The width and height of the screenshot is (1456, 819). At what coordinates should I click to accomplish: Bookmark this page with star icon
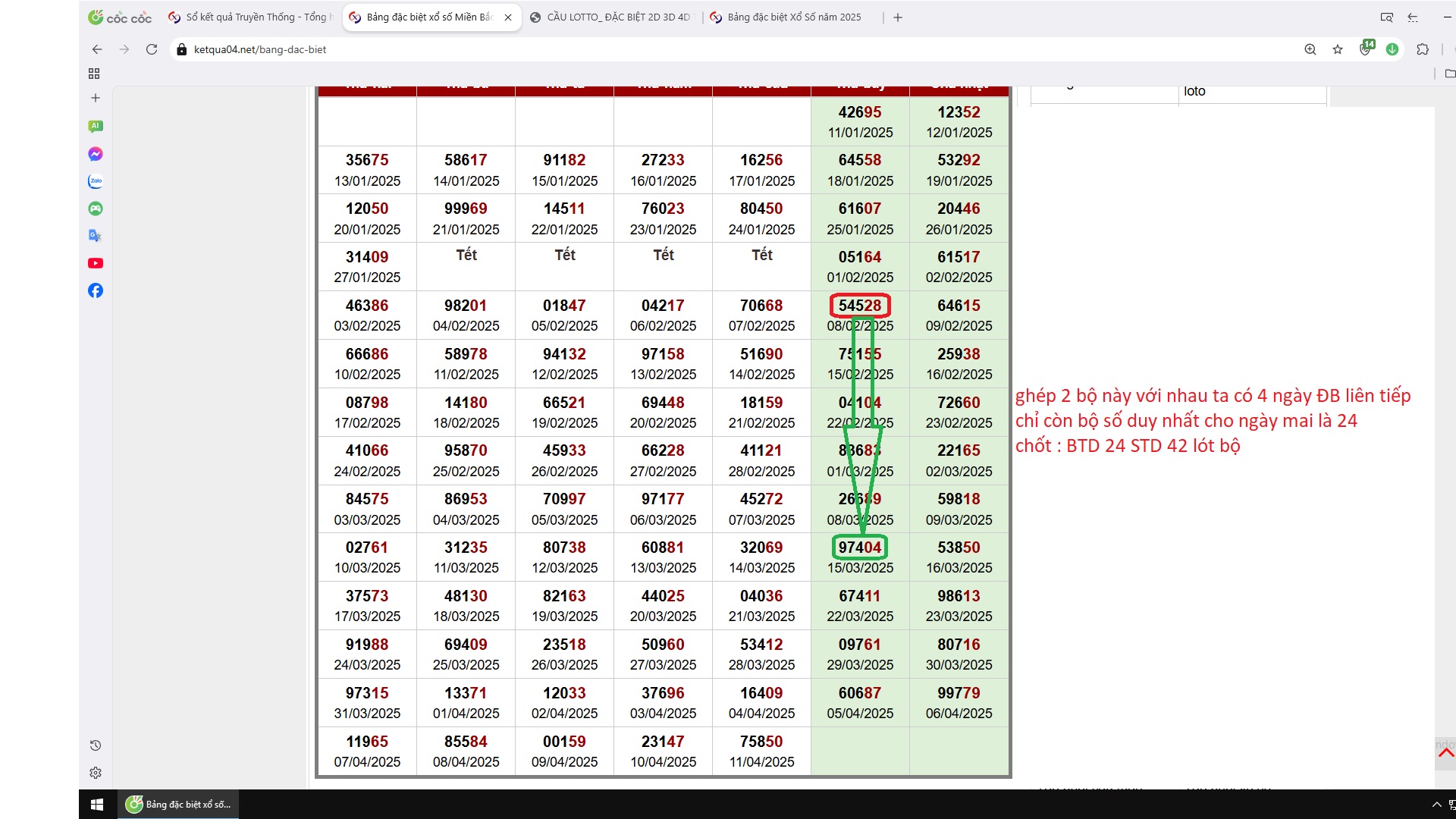(x=1338, y=49)
